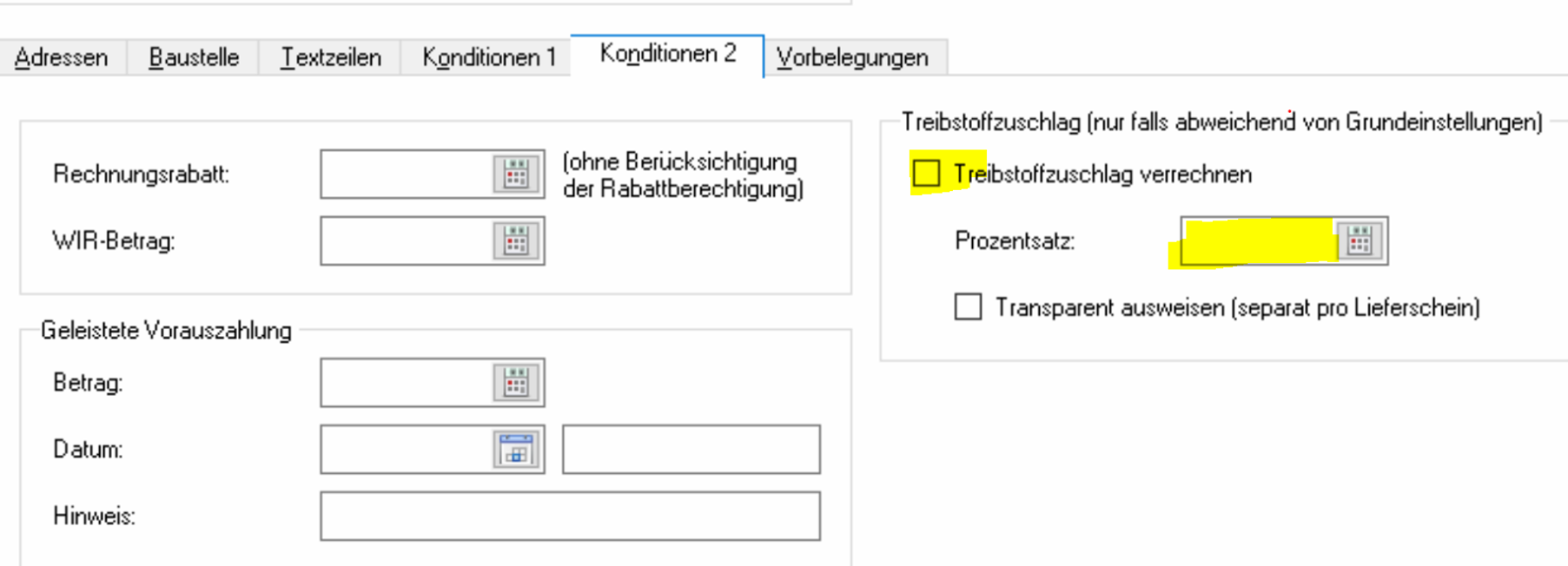The image size is (1568, 566).
Task: Open calculator icon for Prozentsatz field
Action: point(1360,241)
